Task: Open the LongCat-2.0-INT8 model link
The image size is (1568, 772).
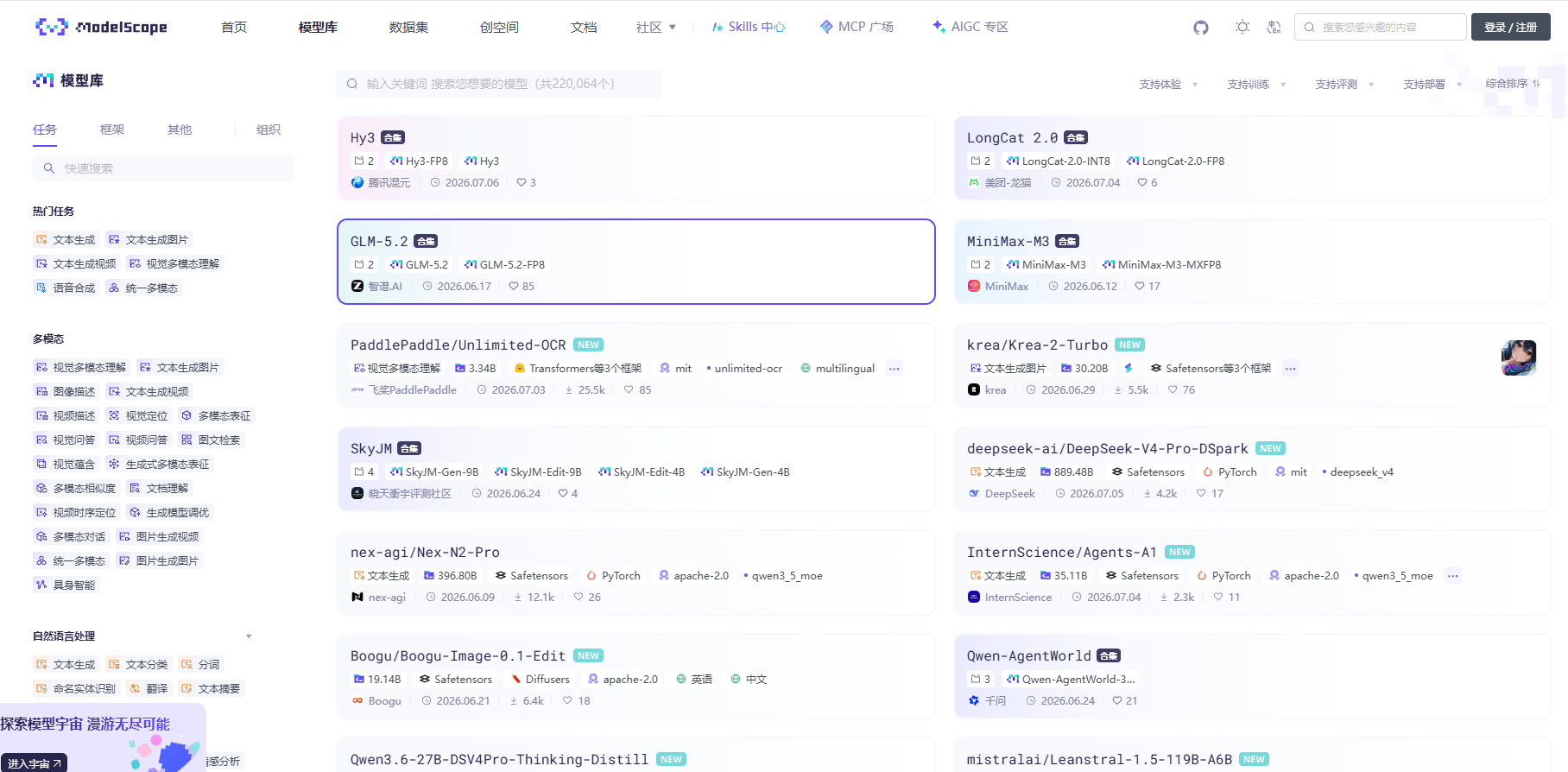Action: 1059,161
